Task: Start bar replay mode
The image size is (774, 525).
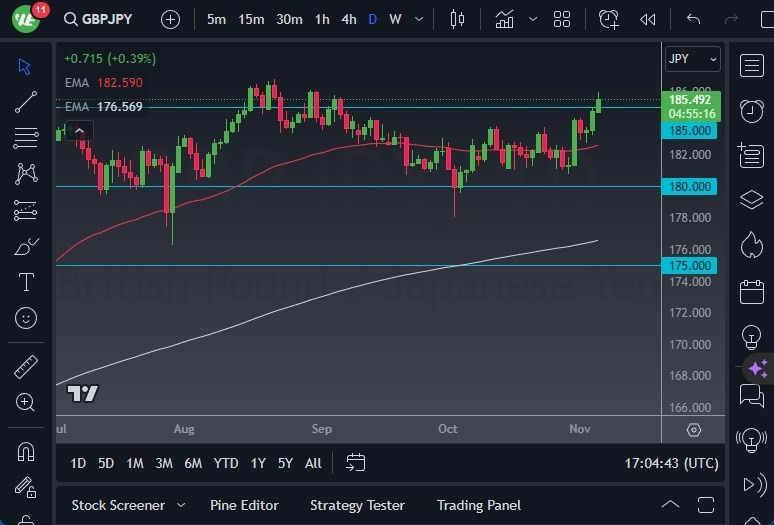Action: (648, 19)
